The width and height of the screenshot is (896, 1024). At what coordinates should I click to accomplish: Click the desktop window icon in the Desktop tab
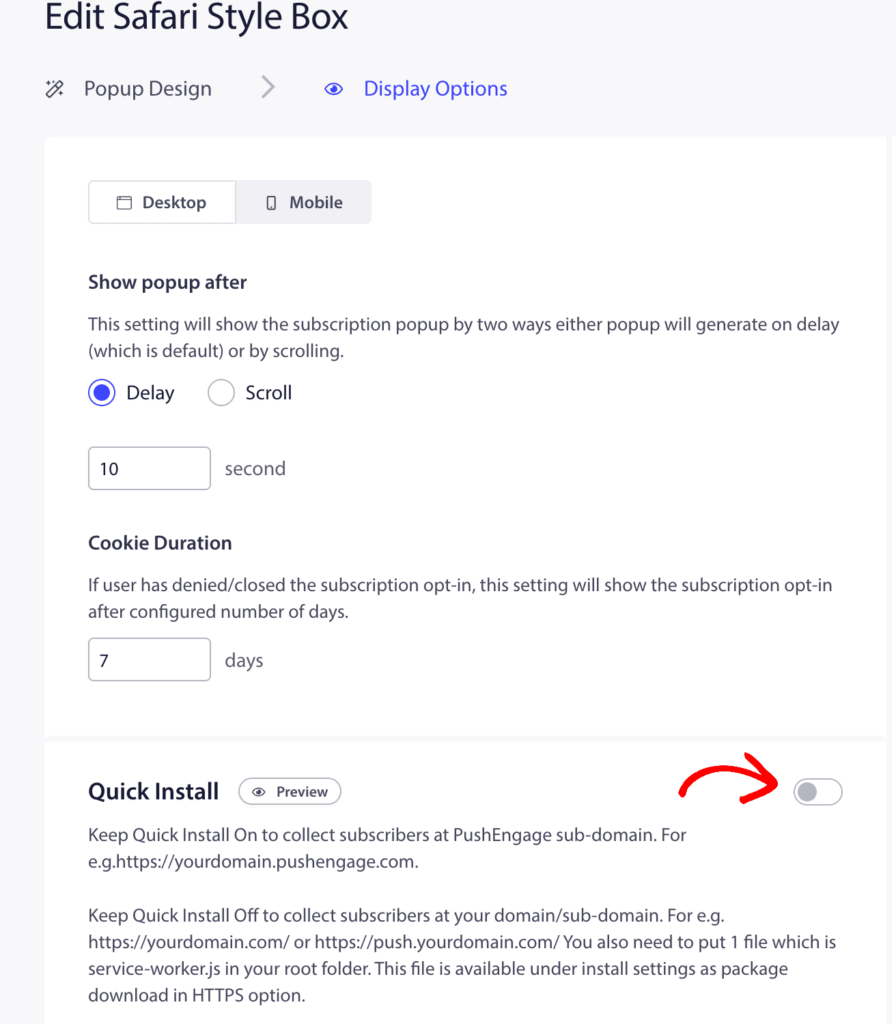coord(124,202)
